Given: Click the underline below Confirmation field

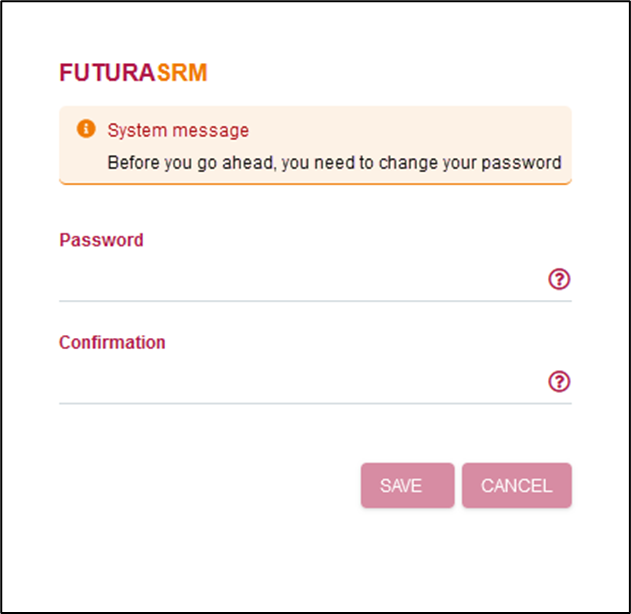Looking at the screenshot, I should (316, 403).
